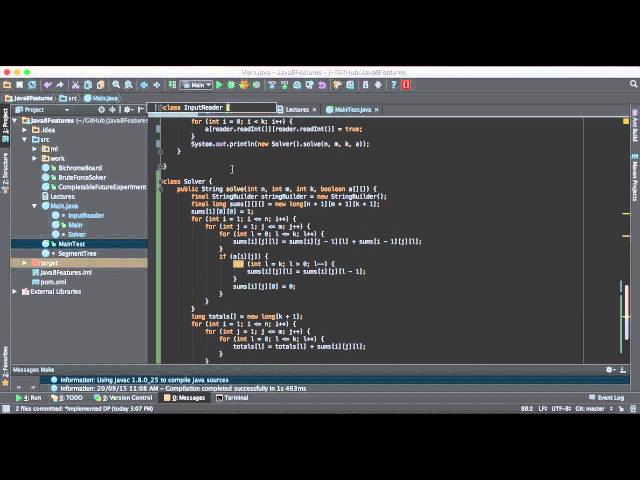
Task: Click the Paste icon in toolbar
Action: pyautogui.click(x=100, y=85)
